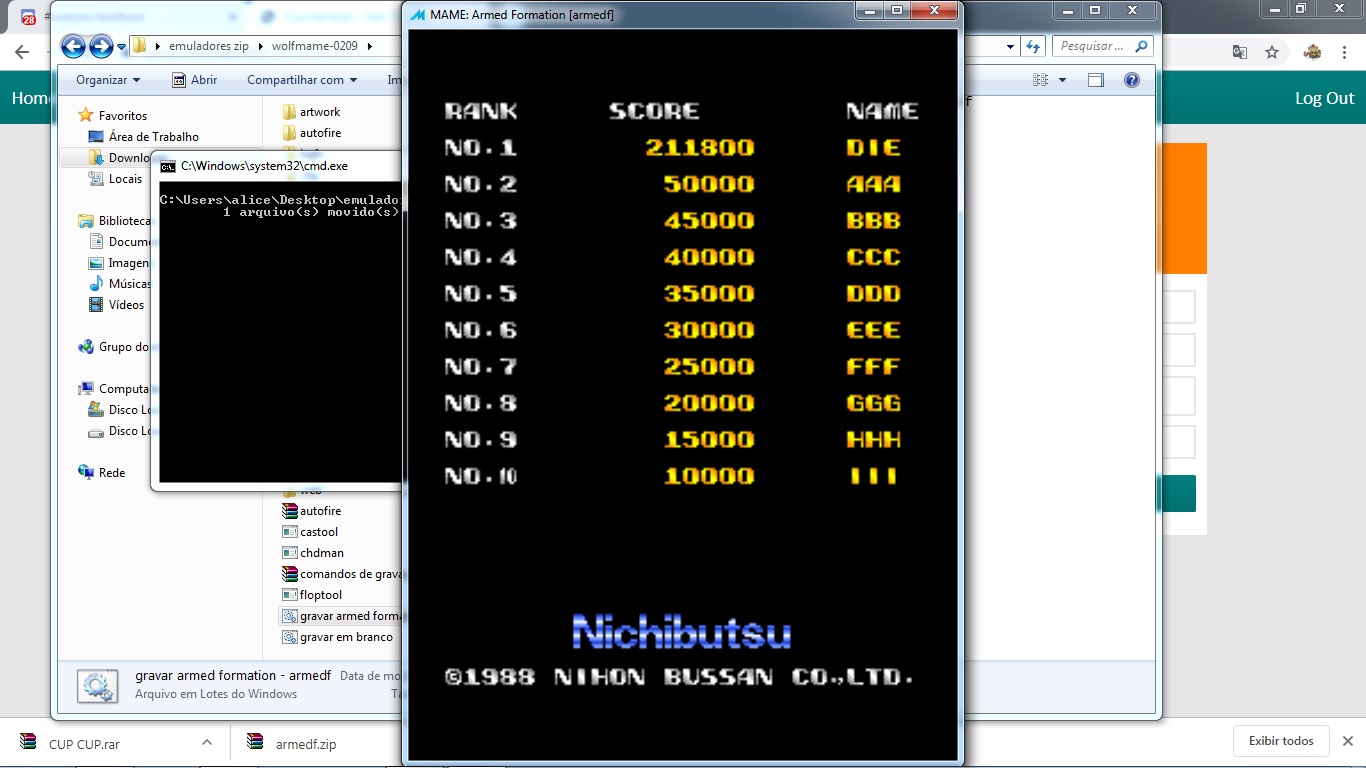1366x768 pixels.
Task: Select chdman application file
Action: (312, 553)
